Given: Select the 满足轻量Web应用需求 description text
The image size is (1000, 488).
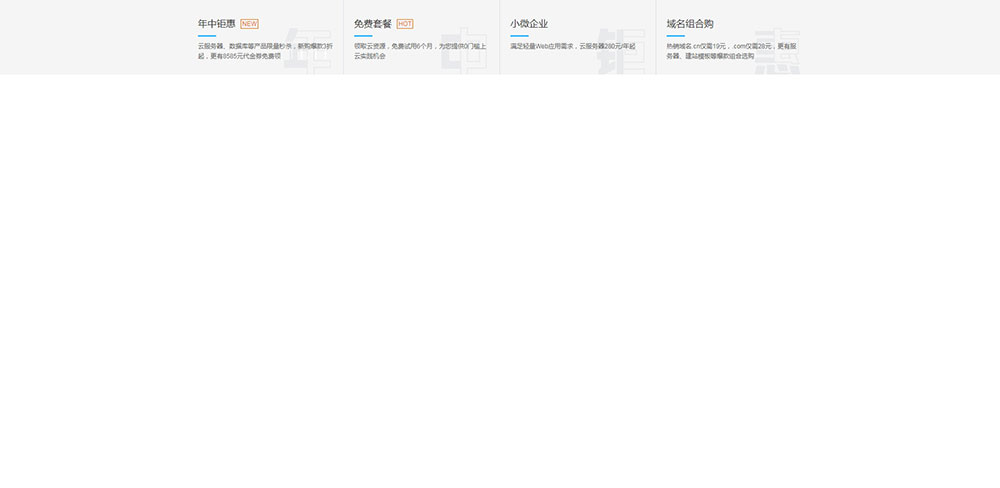Looking at the screenshot, I should (573, 47).
